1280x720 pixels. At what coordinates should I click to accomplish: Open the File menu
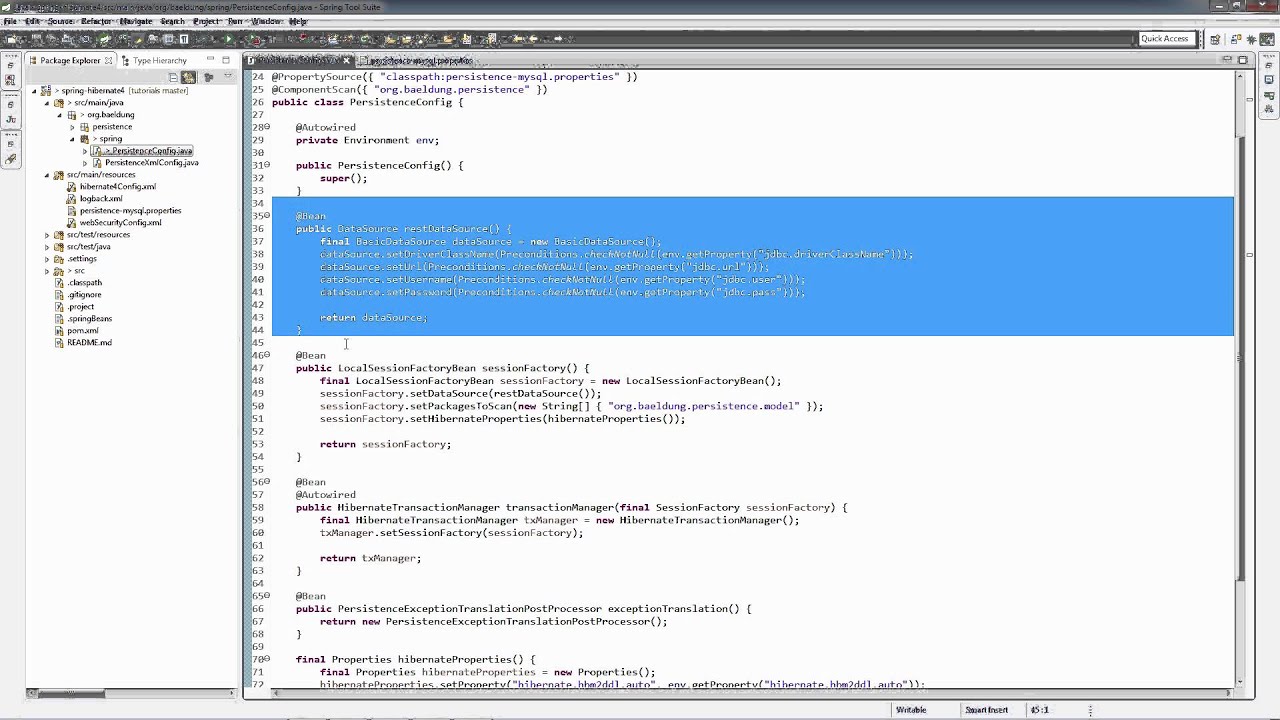[10, 21]
